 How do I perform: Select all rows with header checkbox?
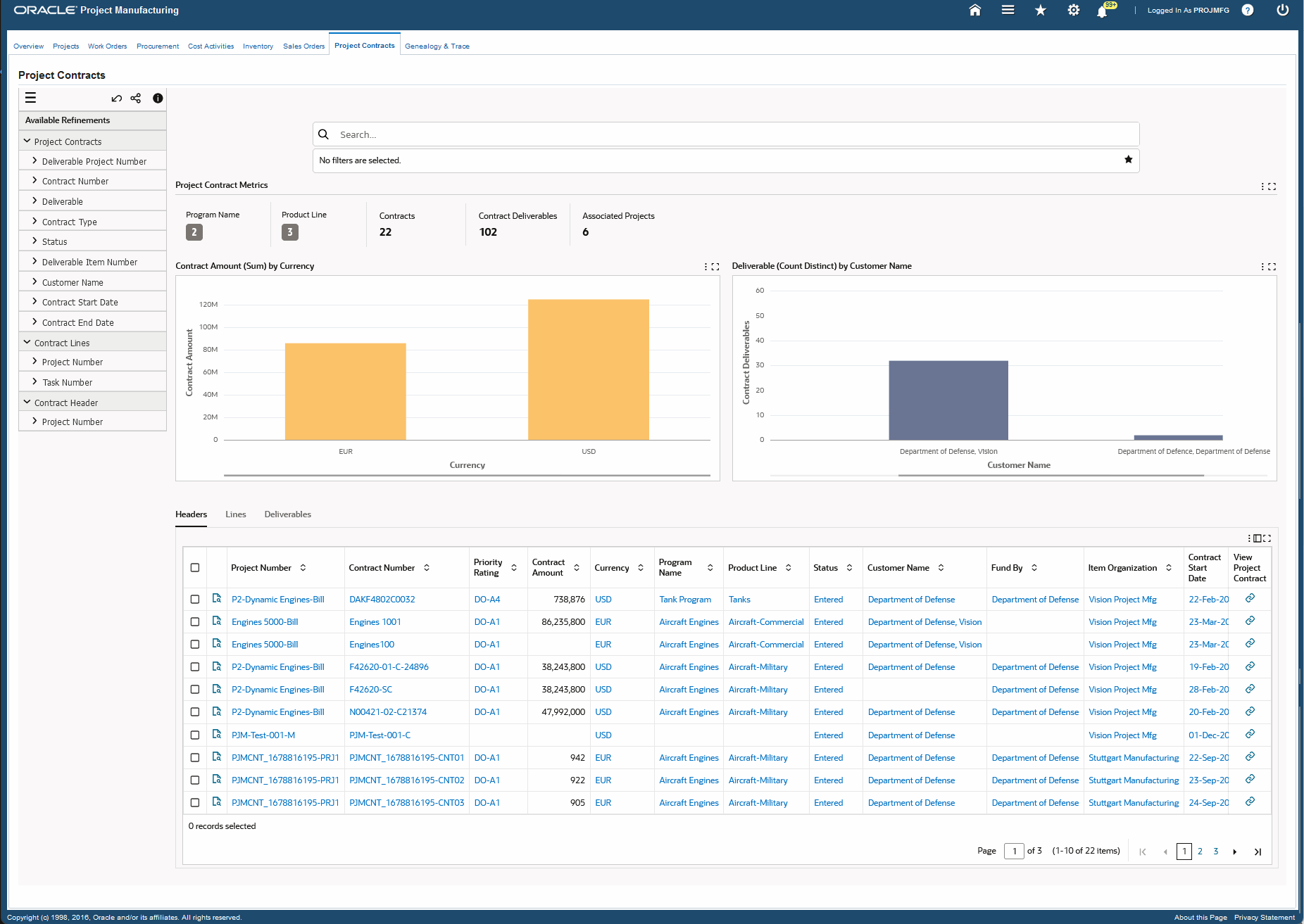(195, 568)
